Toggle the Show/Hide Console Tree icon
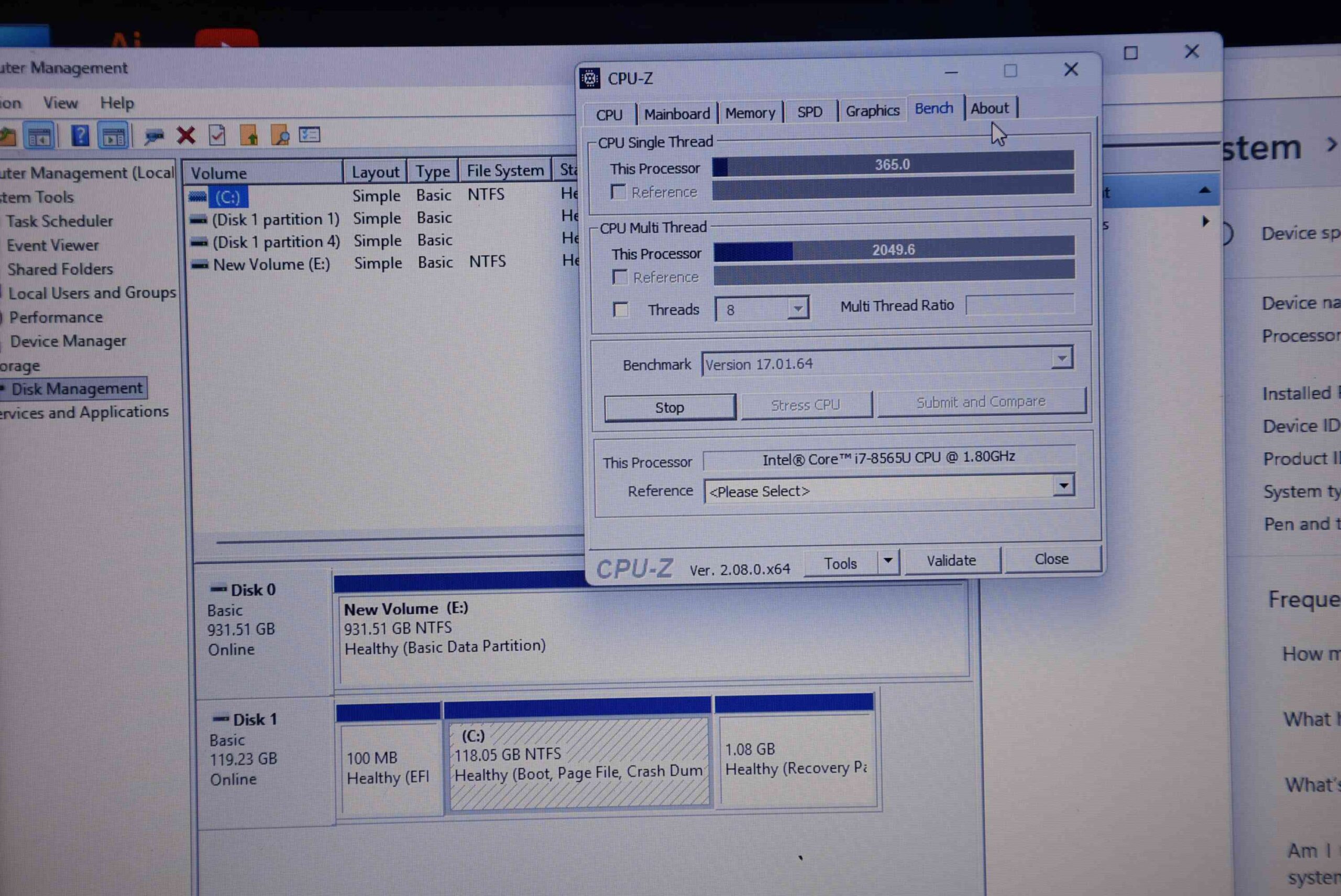Screen dimensions: 1341x896 click(39, 137)
